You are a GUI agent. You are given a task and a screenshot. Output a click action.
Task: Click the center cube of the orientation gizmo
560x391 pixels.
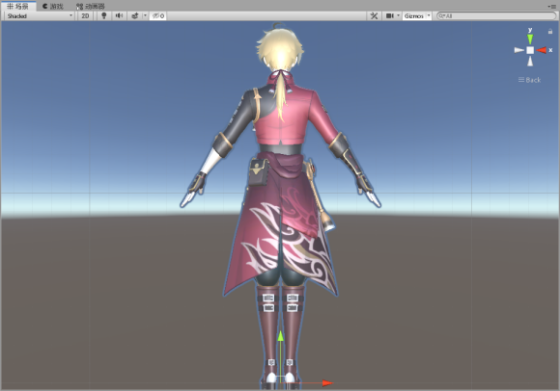[x=530, y=50]
